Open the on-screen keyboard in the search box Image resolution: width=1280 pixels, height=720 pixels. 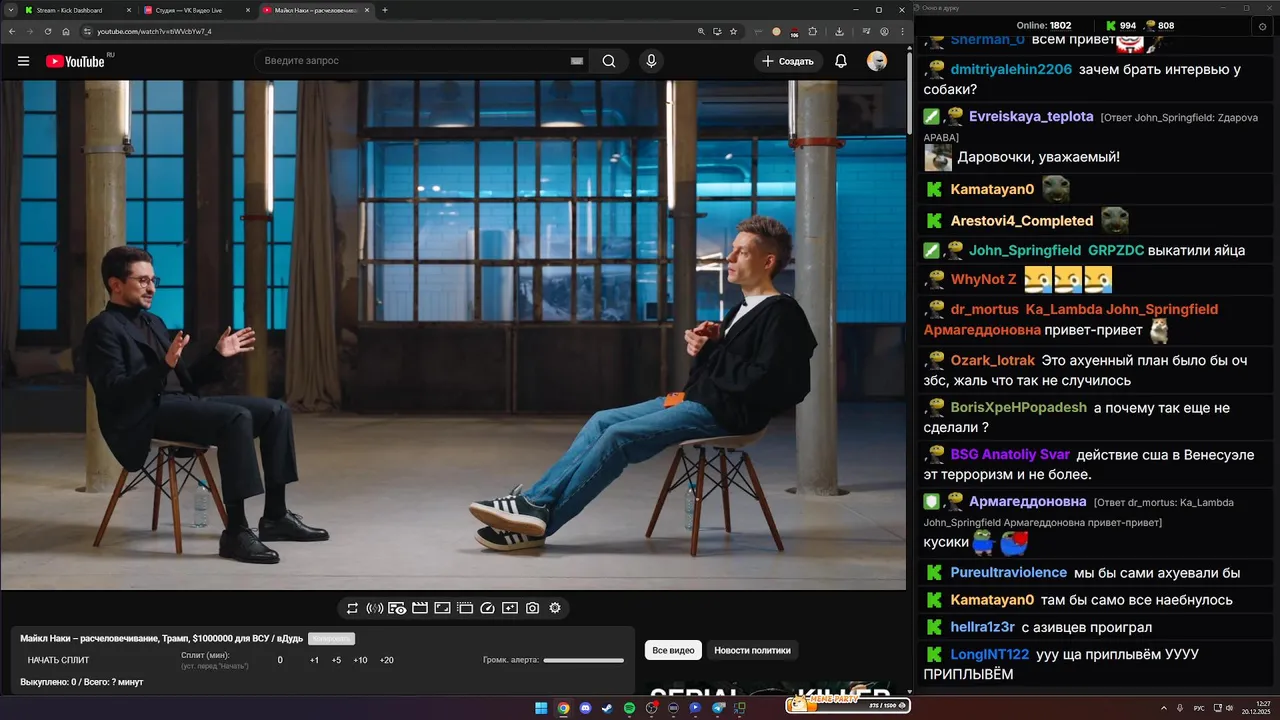(577, 61)
